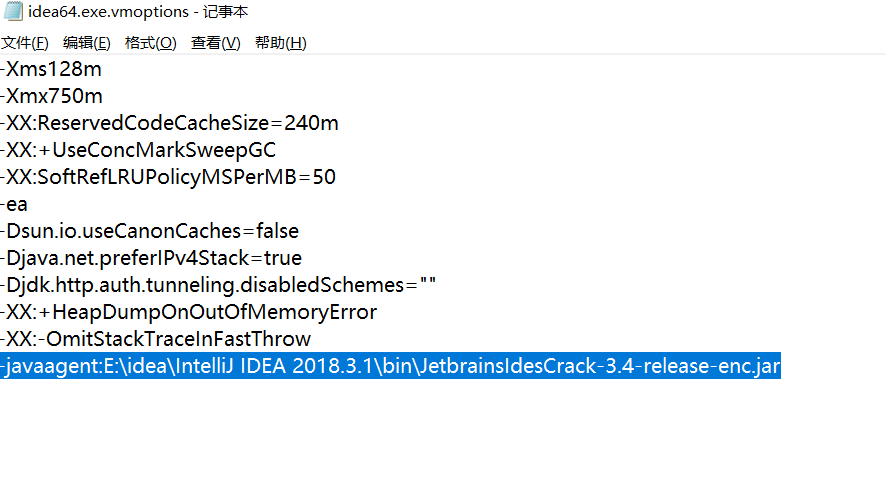This screenshot has height=499, width=886.
Task: Click the tunneling.disabledSchemes line
Action: tap(220, 286)
